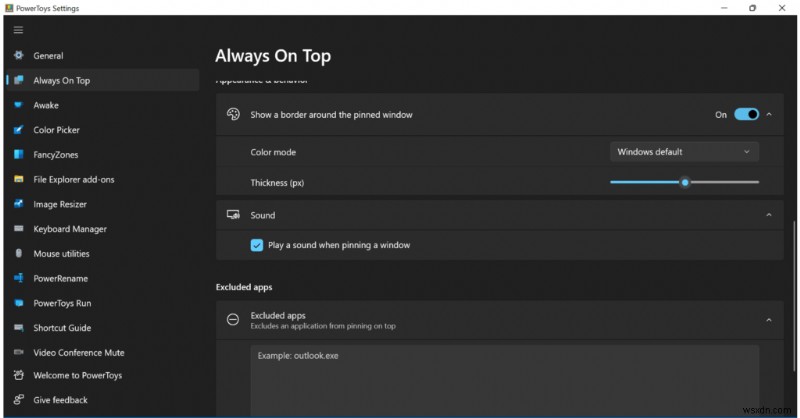The image size is (800, 418).
Task: Click the Show a border around pinned window row
Action: coord(499,114)
